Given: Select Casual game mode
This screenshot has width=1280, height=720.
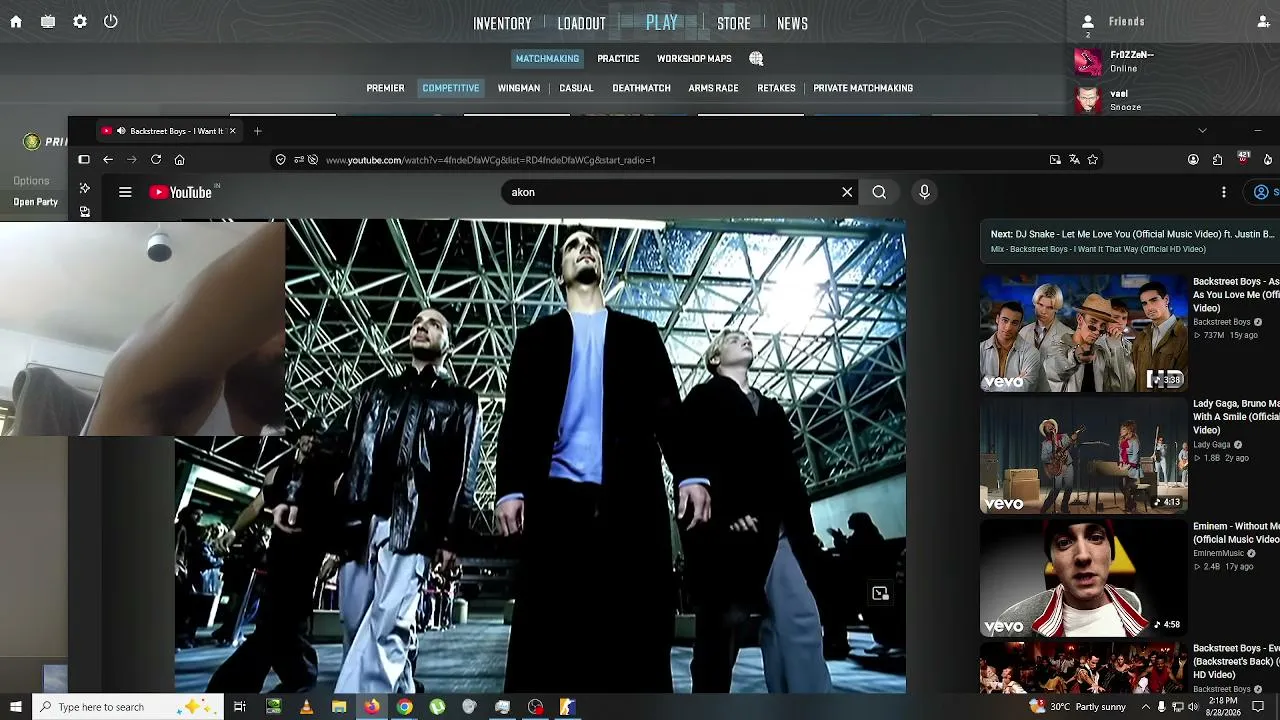Looking at the screenshot, I should [x=576, y=88].
